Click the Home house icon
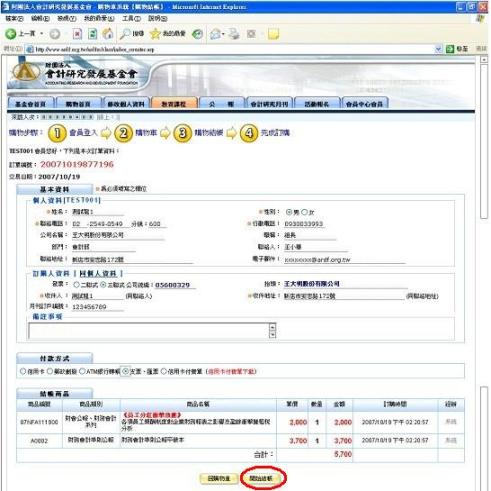 108,34
